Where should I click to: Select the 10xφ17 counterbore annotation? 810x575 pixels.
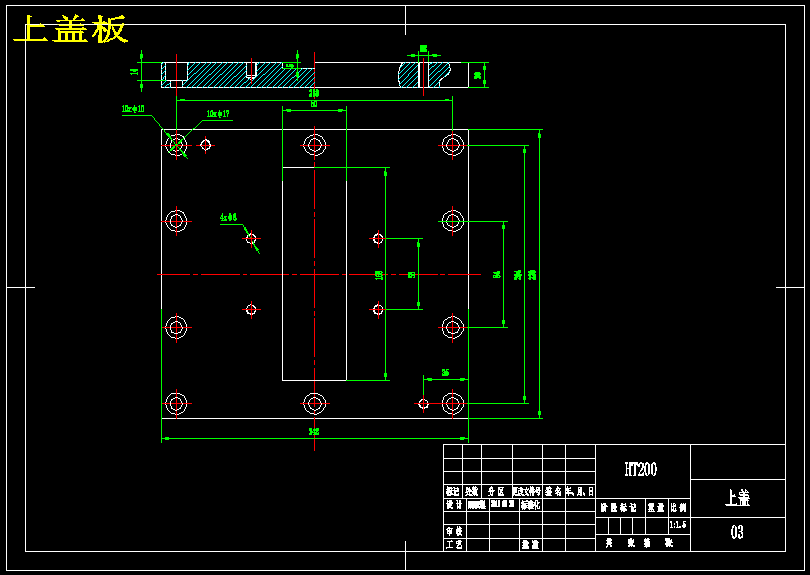tap(218, 114)
